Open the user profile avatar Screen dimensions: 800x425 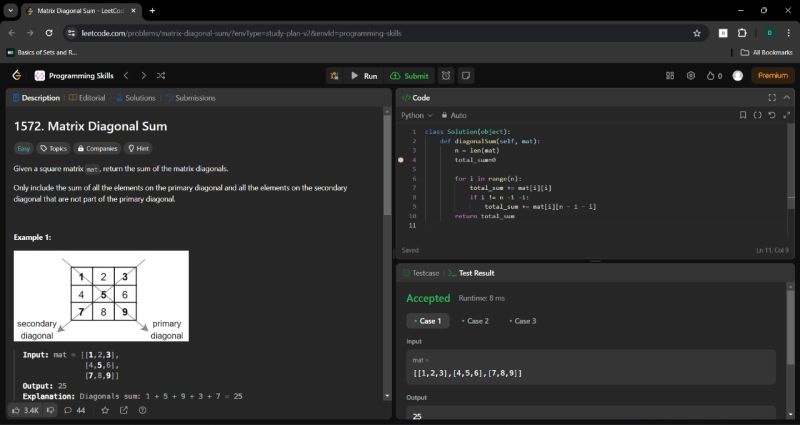[737, 76]
